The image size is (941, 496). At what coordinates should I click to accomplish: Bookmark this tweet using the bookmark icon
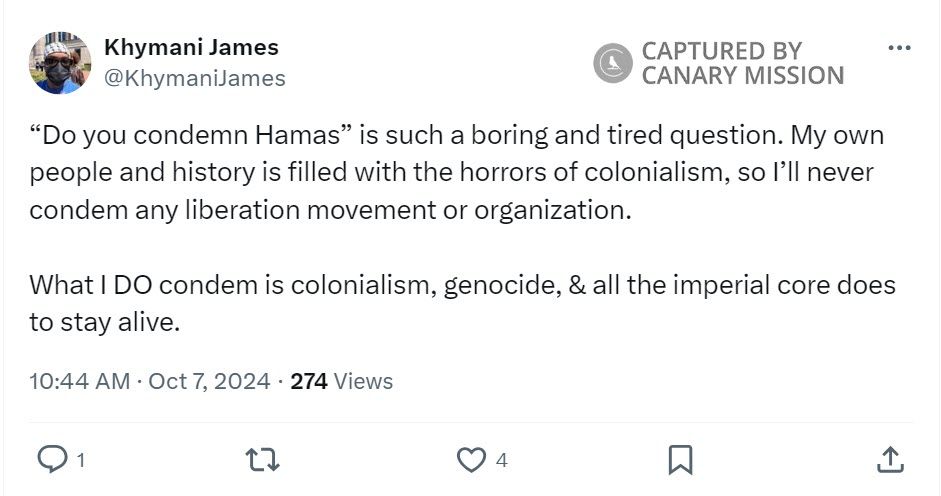[x=681, y=459]
